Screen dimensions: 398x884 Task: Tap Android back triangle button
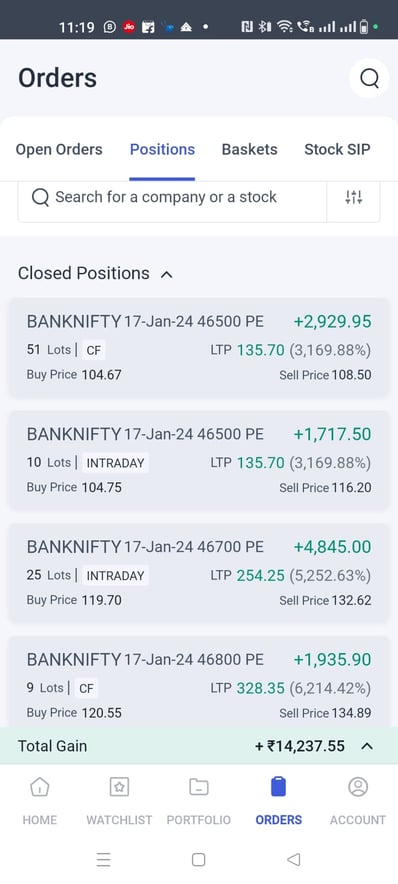point(293,859)
